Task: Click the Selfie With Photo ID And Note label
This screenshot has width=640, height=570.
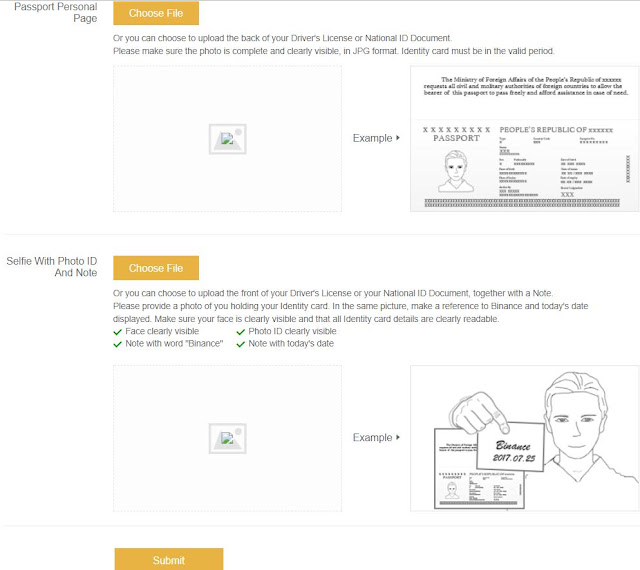Action: 52,267
